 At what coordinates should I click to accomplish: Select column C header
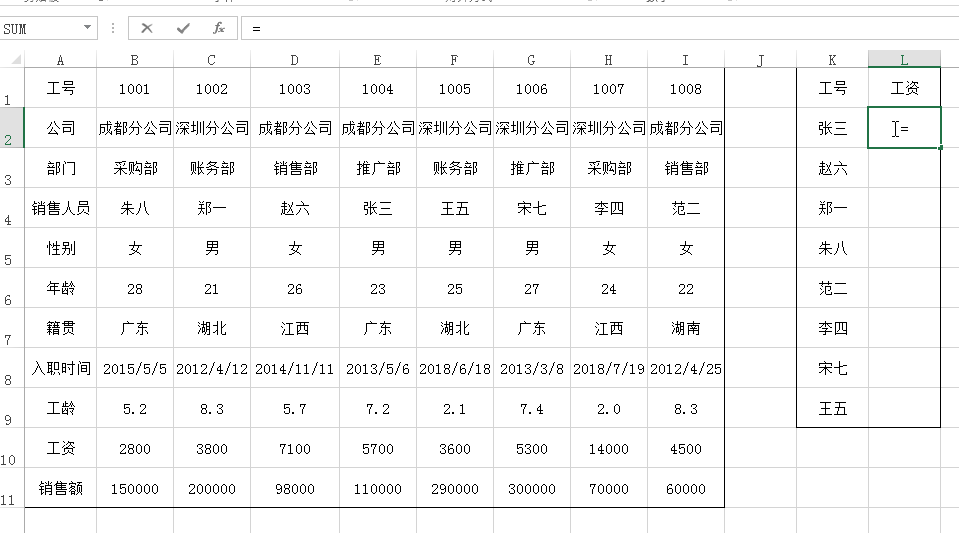tap(212, 60)
